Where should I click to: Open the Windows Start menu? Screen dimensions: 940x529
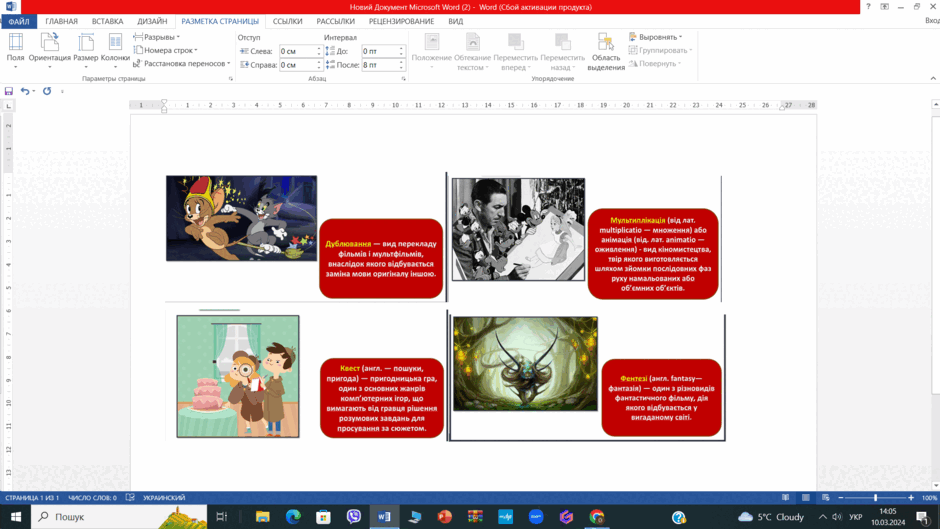tap(16, 516)
